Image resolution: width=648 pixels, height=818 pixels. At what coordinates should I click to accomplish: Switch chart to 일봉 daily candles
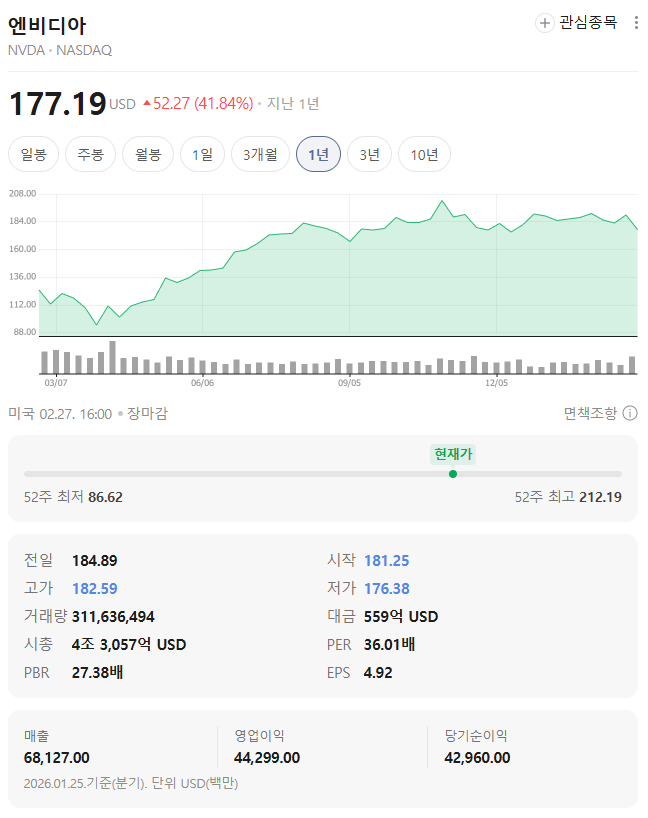pyautogui.click(x=33, y=154)
